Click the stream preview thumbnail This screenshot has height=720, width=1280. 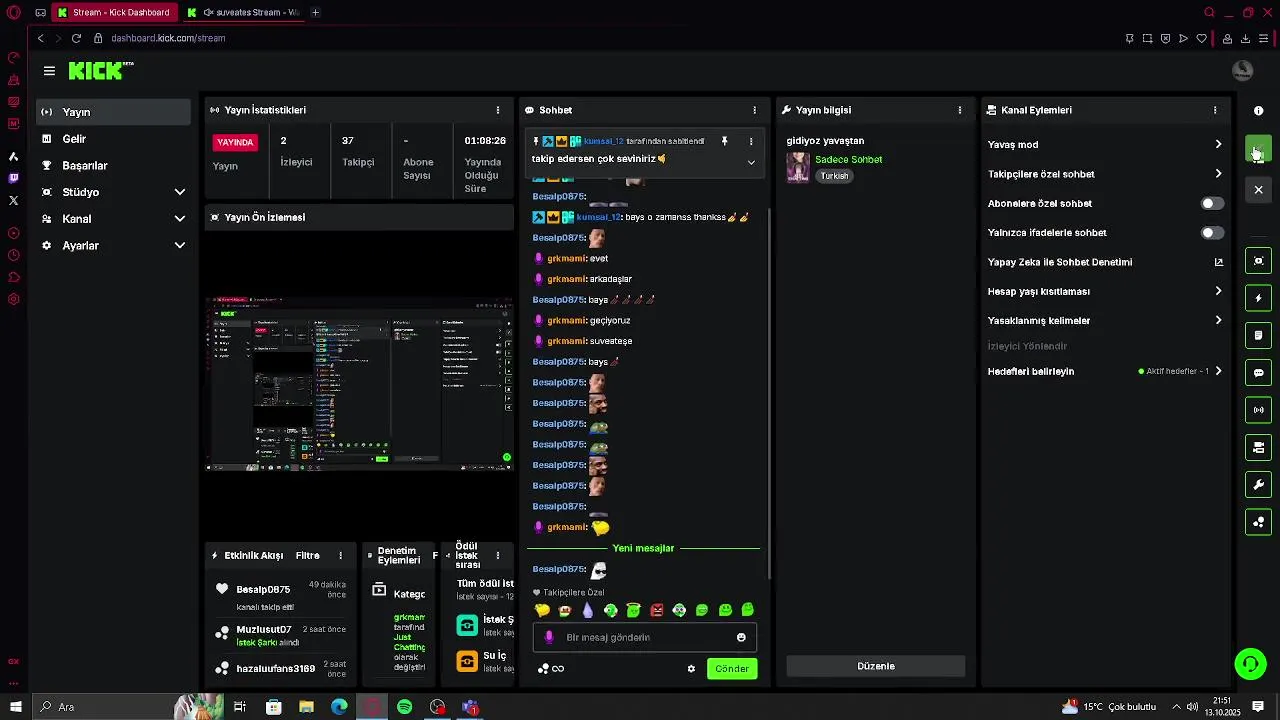359,384
